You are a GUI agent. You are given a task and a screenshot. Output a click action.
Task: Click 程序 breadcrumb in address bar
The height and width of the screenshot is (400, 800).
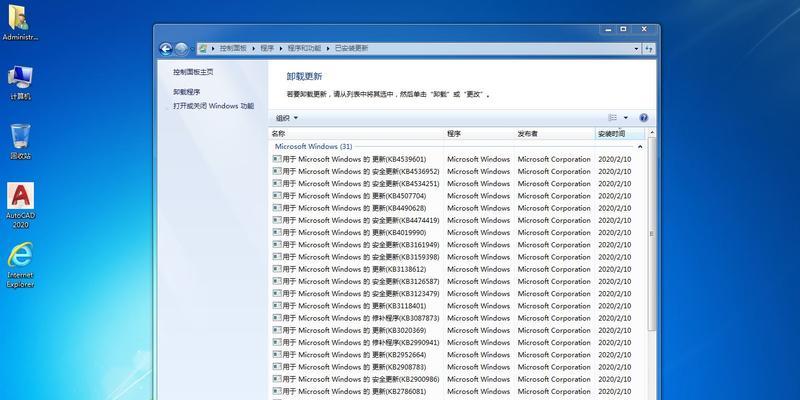click(x=267, y=48)
